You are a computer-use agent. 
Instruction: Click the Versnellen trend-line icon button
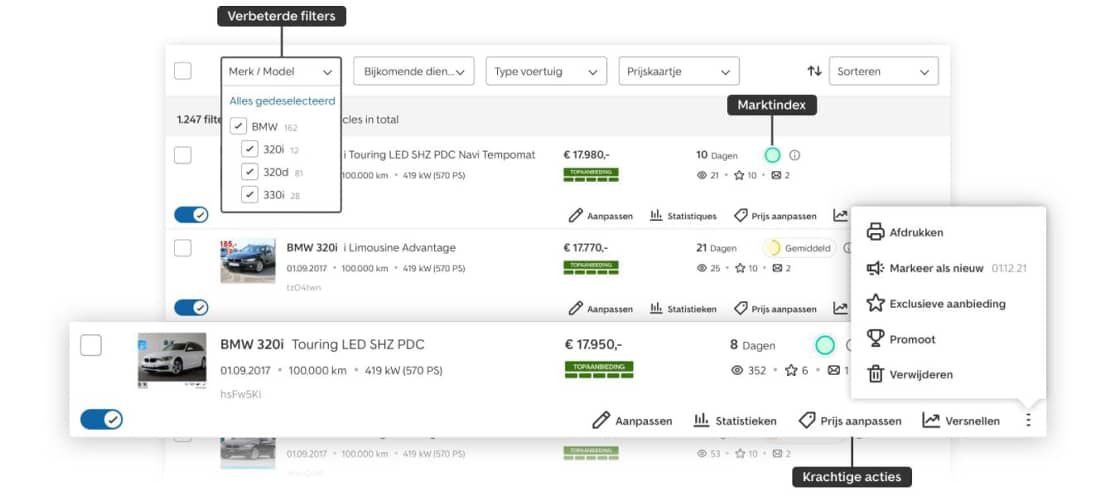[x=961, y=420]
